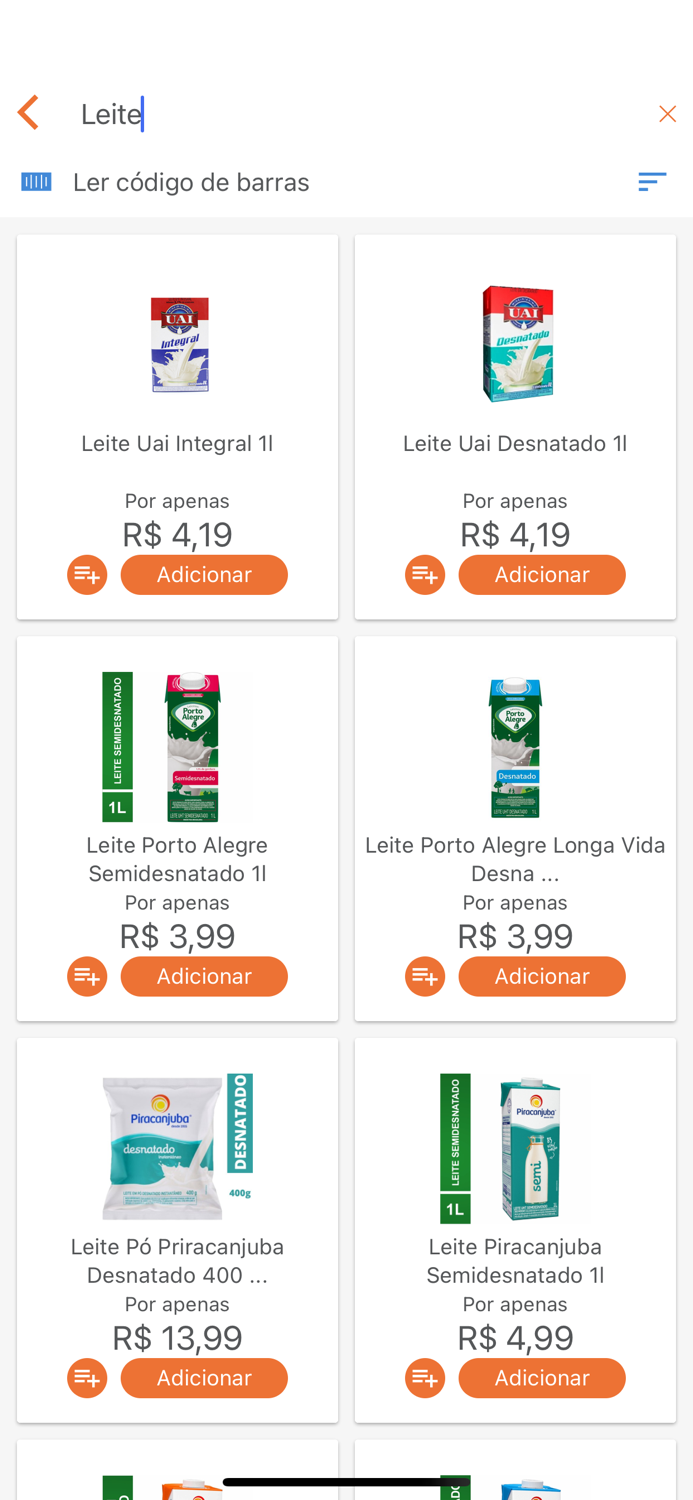Viewport: 693px width, 1500px height.
Task: Open the sort options icon top right
Action: click(x=652, y=182)
